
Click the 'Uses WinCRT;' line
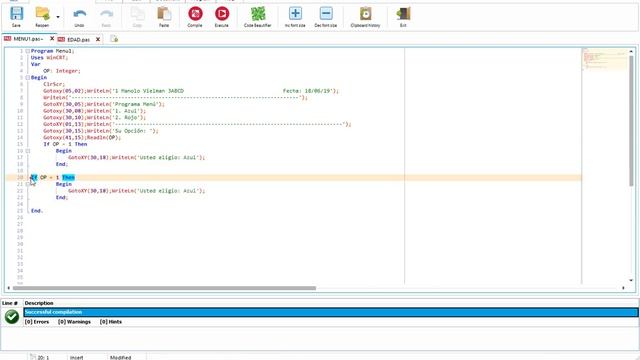(x=49, y=58)
